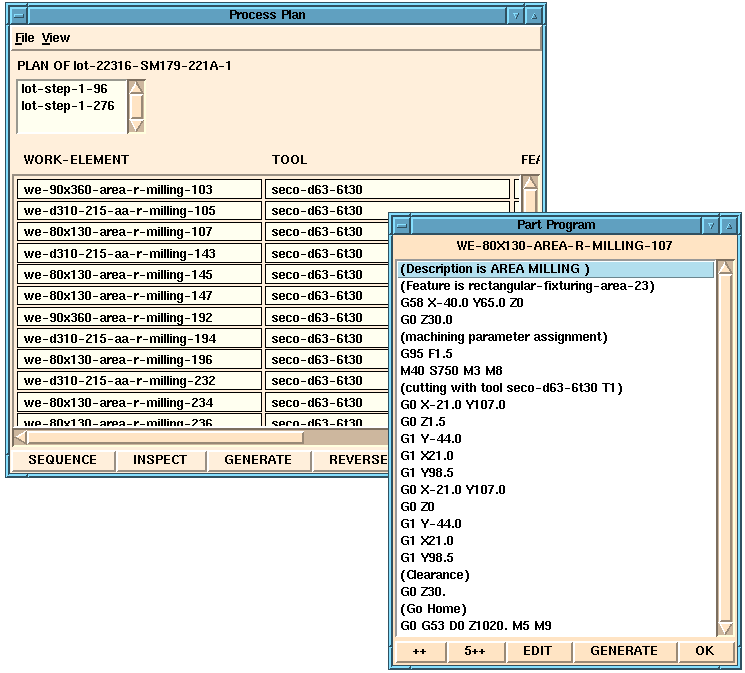Click GENERATE in the Process Plan window
The width and height of the screenshot is (745, 673).
click(x=258, y=460)
